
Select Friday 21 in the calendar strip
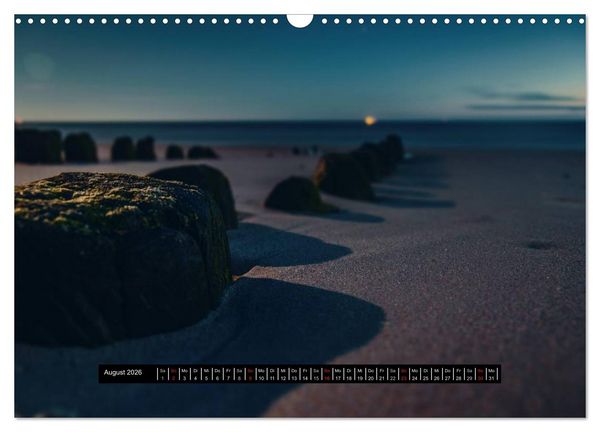382,374
